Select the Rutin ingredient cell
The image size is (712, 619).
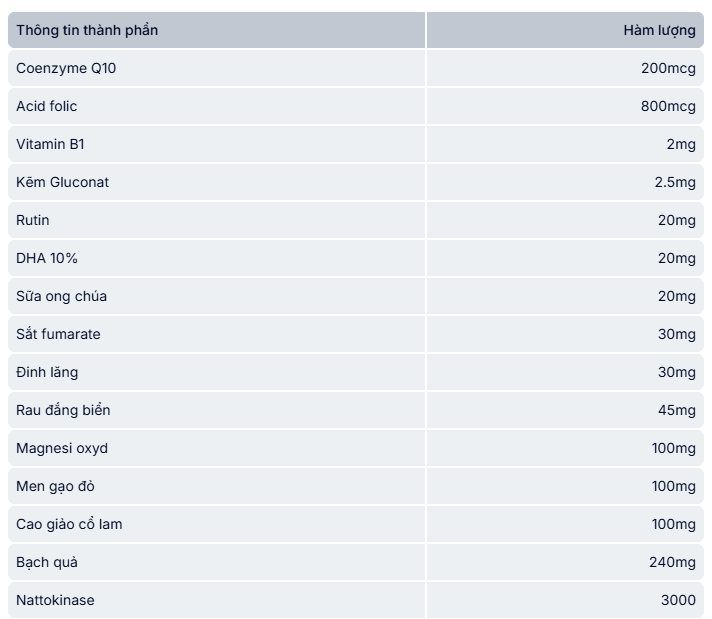coord(33,220)
